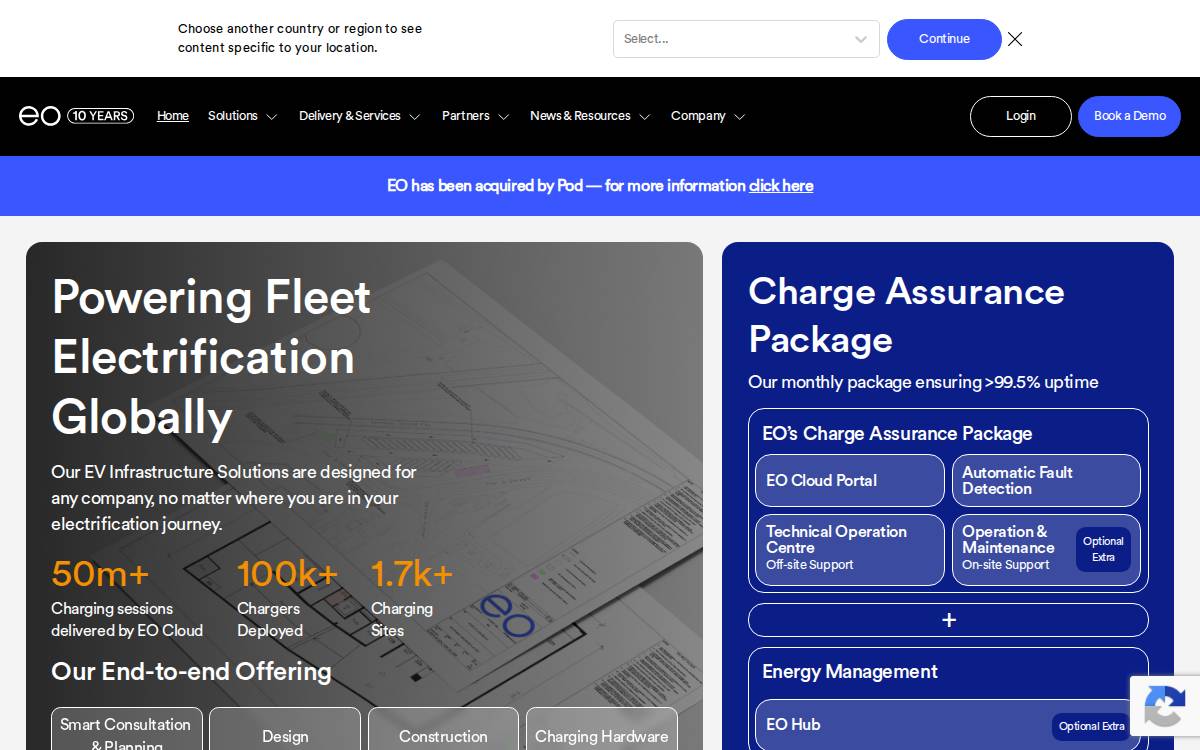Screen dimensions: 1200x750
Task: Click 'Our monthly package ensuring >99.5% uptime' text
Action: click(x=923, y=382)
